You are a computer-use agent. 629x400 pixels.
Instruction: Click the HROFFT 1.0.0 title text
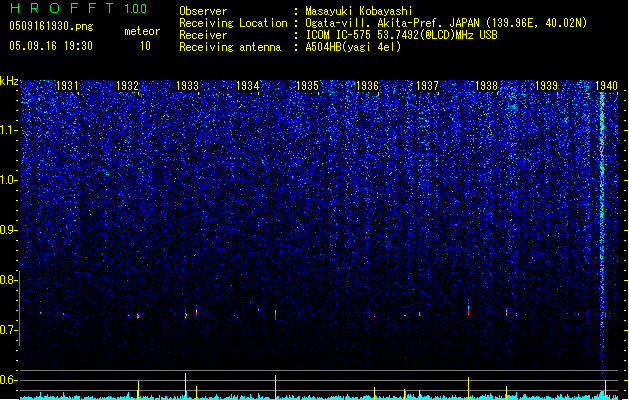[x=79, y=8]
